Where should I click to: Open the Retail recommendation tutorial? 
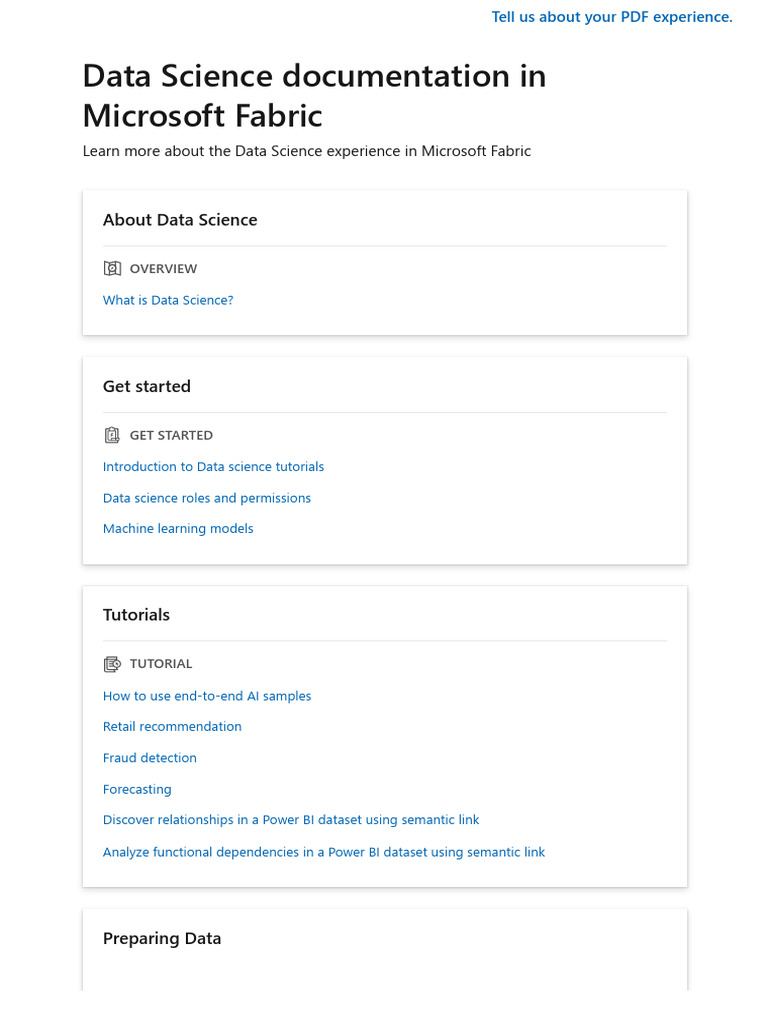click(172, 727)
